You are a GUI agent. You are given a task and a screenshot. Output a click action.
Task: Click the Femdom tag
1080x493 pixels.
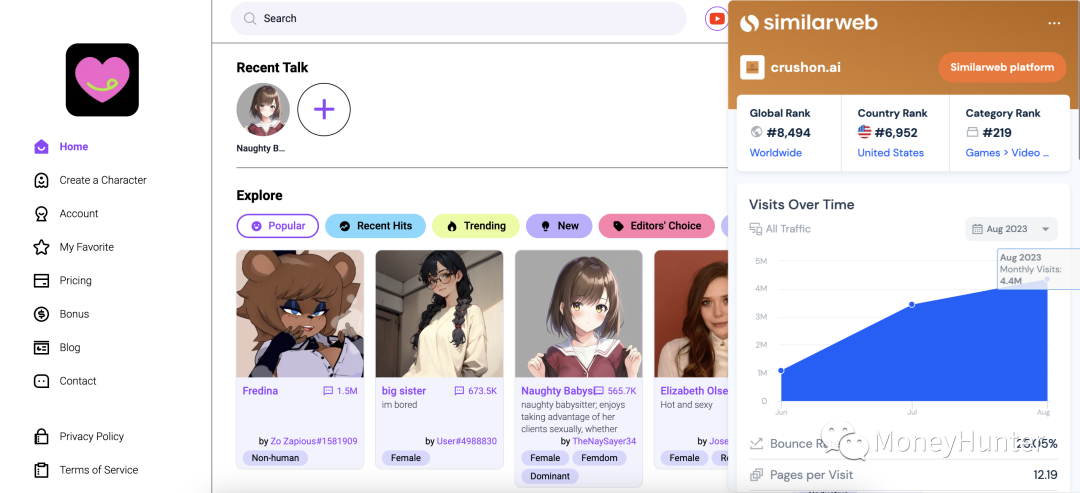600,458
